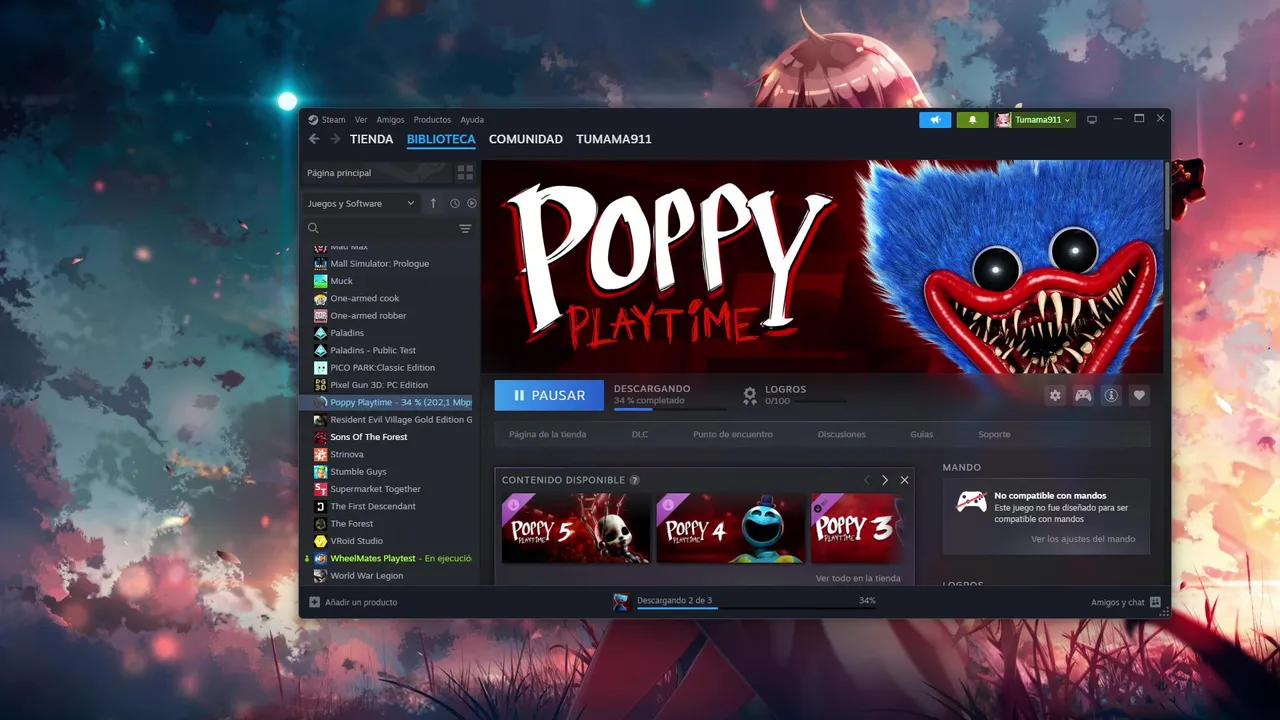The height and width of the screenshot is (720, 1280).
Task: Switch to Big Picture mode monitor icon
Action: 1092,120
